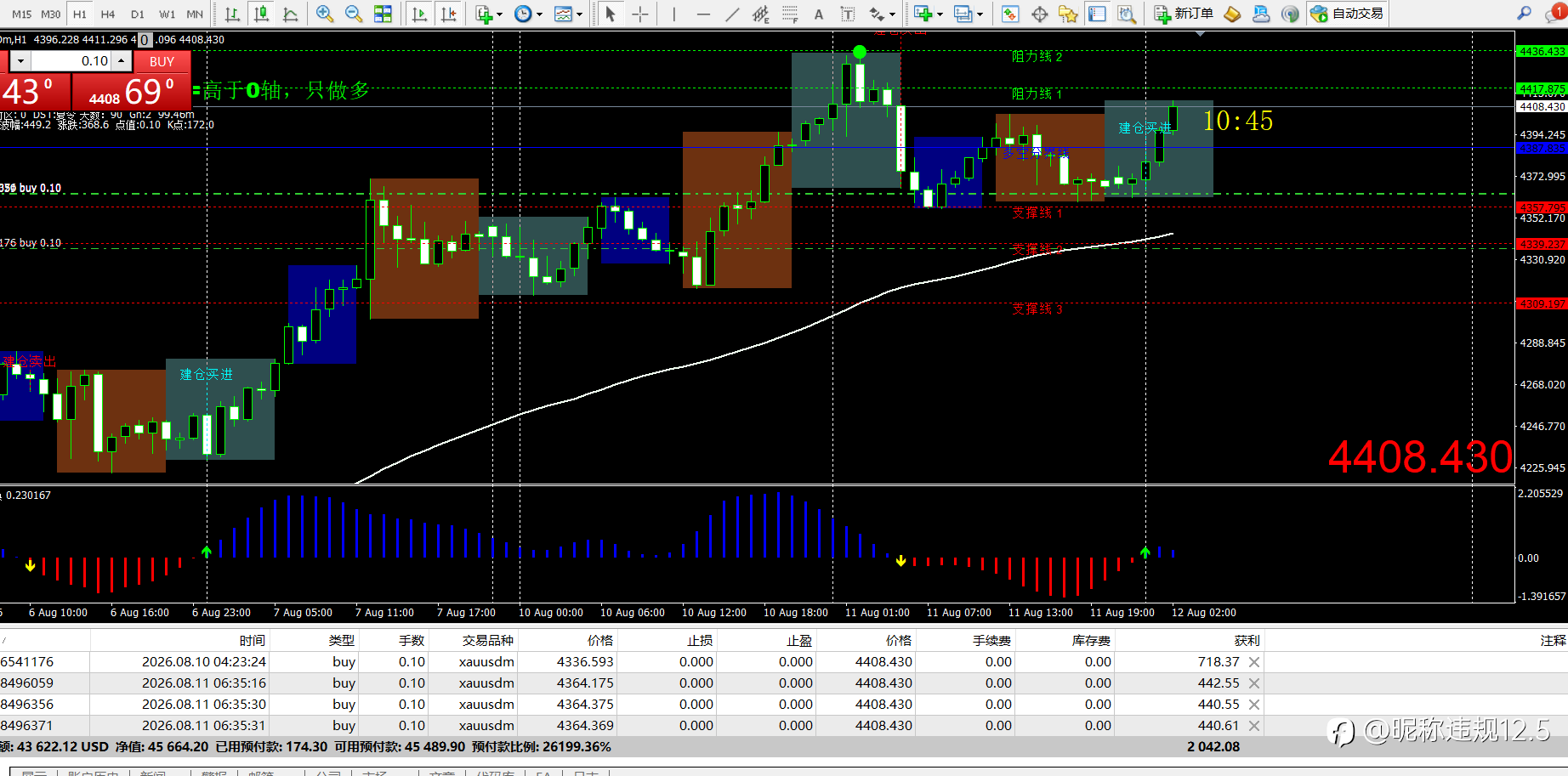Select the H1 timeframe
Image resolution: width=1568 pixels, height=776 pixels.
(x=80, y=14)
